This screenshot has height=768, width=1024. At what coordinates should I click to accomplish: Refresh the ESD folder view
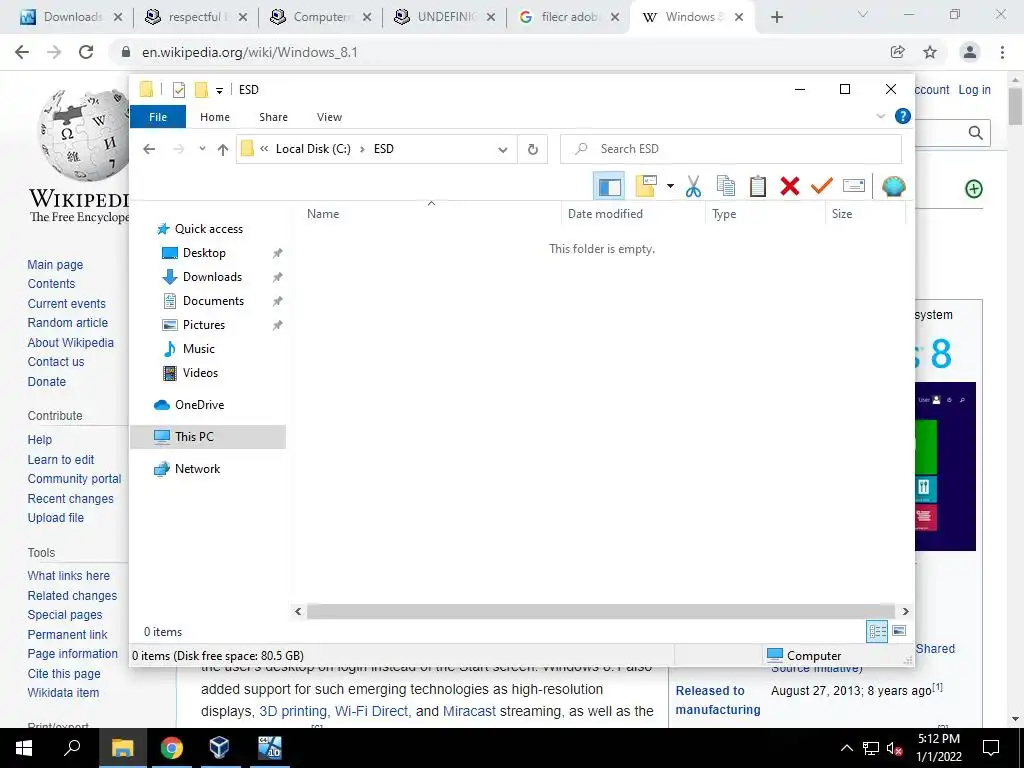532,150
